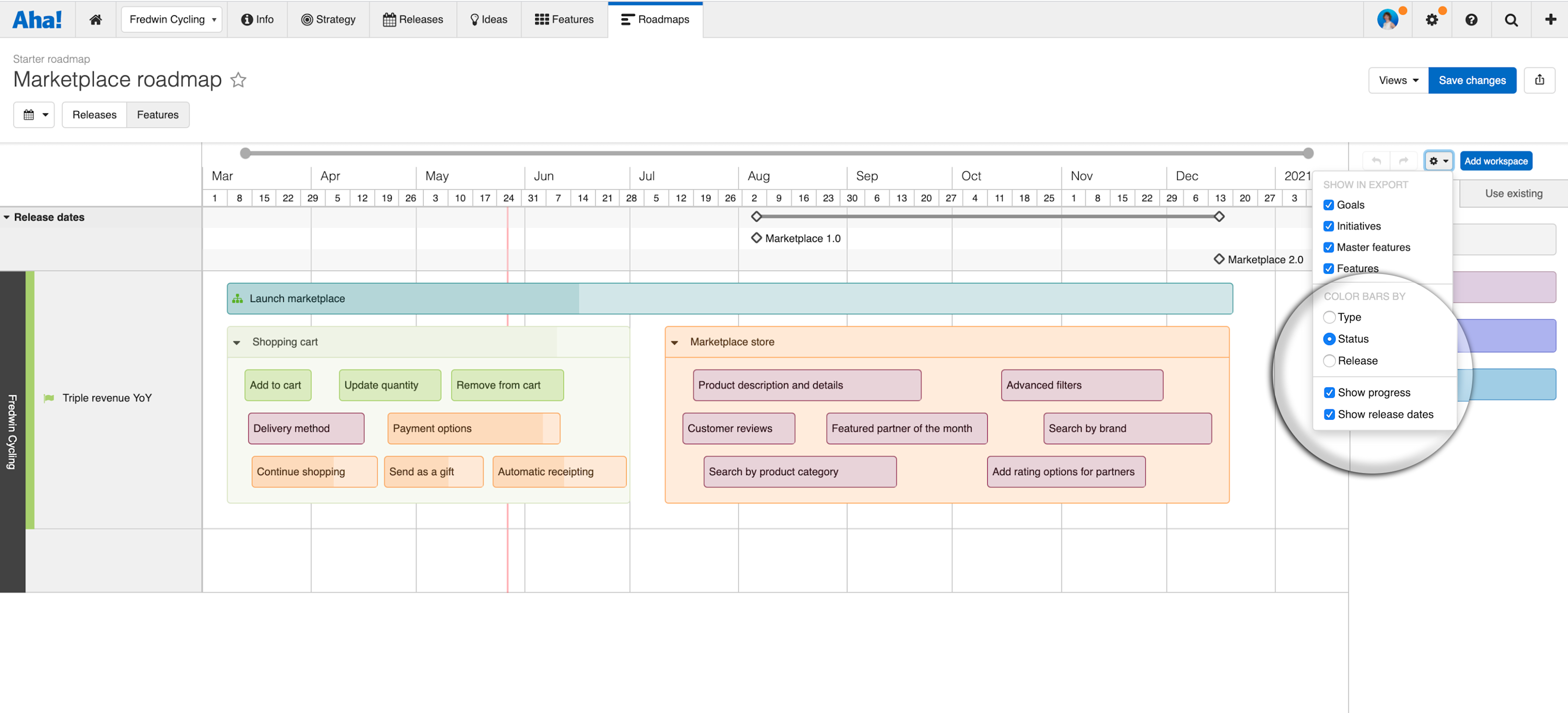The image size is (1568, 713).
Task: Open the Releases section
Action: (x=413, y=19)
